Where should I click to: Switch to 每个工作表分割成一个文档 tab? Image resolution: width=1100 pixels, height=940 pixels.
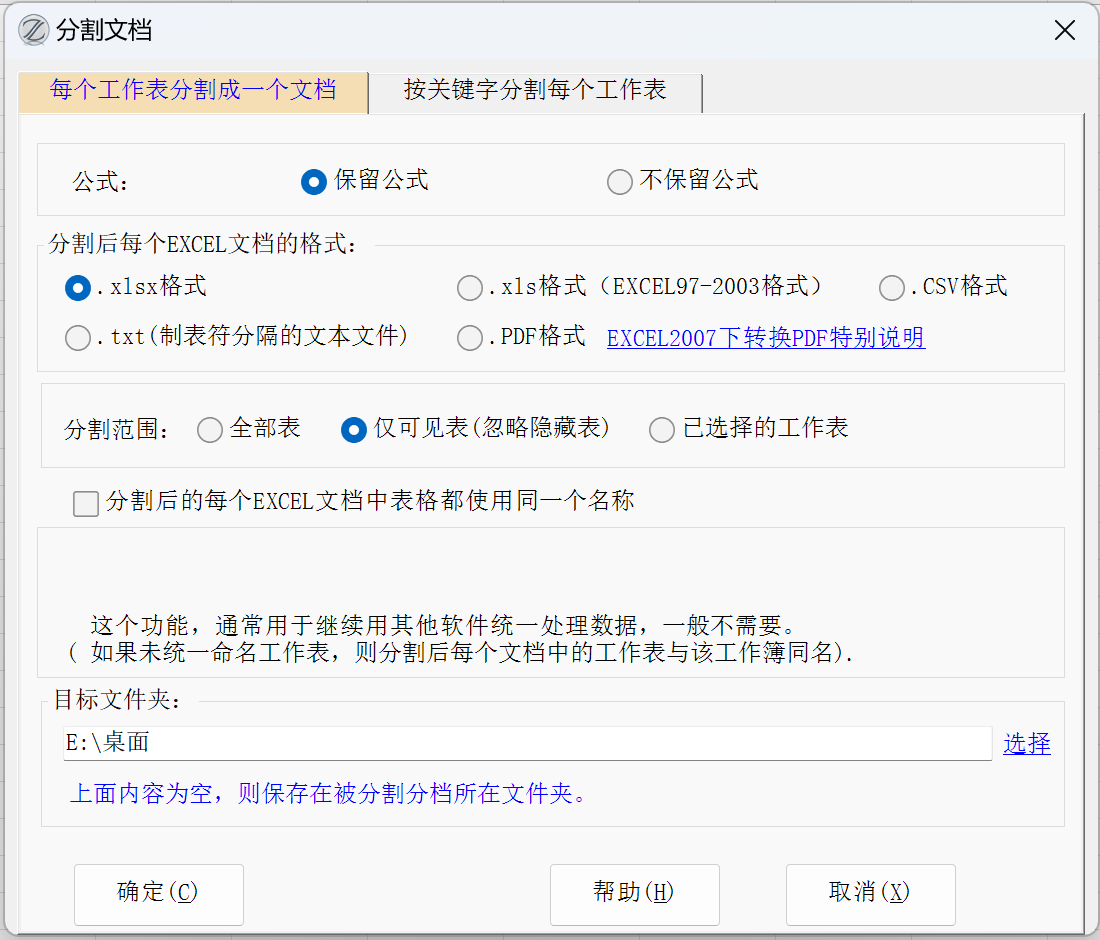point(193,91)
